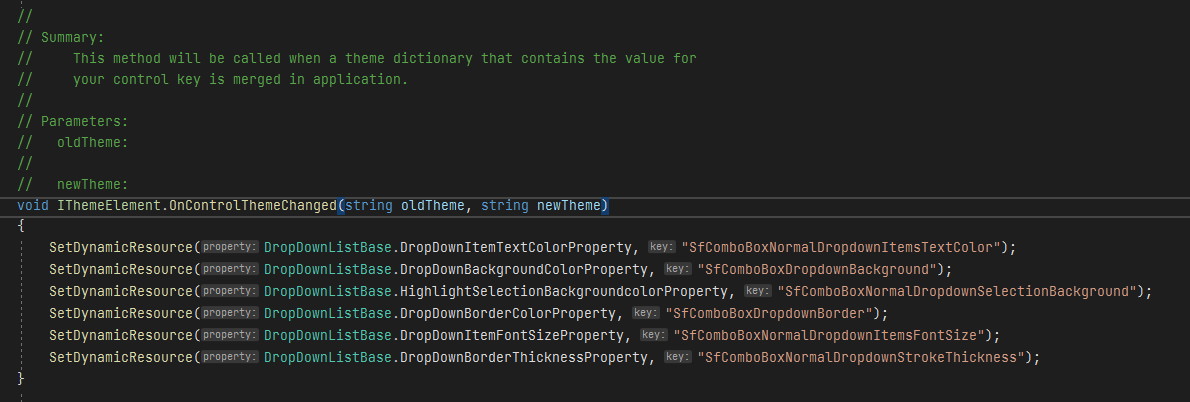Click the closing brace of the method

point(21,379)
